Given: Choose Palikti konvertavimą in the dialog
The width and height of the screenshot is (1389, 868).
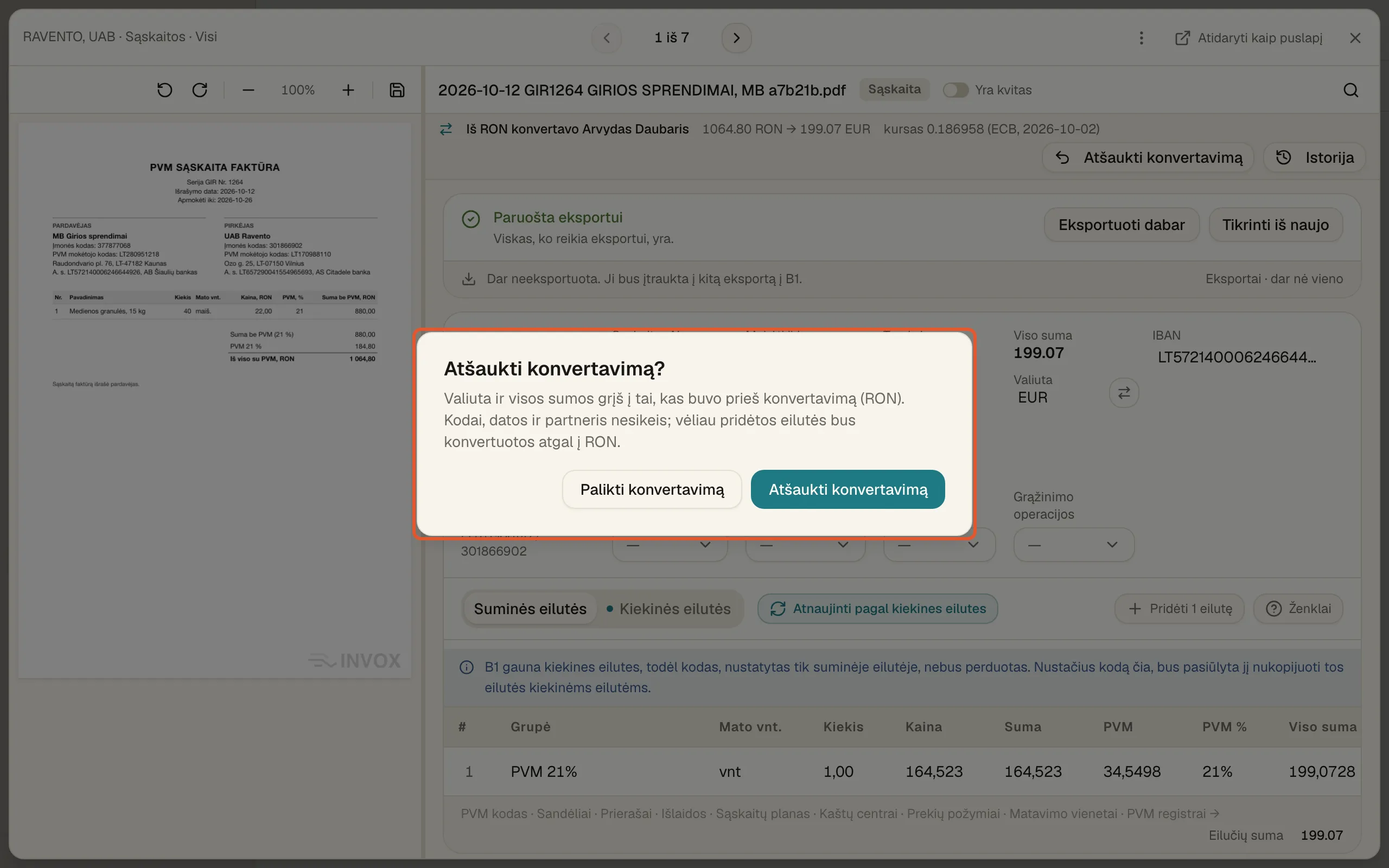Looking at the screenshot, I should [652, 489].
